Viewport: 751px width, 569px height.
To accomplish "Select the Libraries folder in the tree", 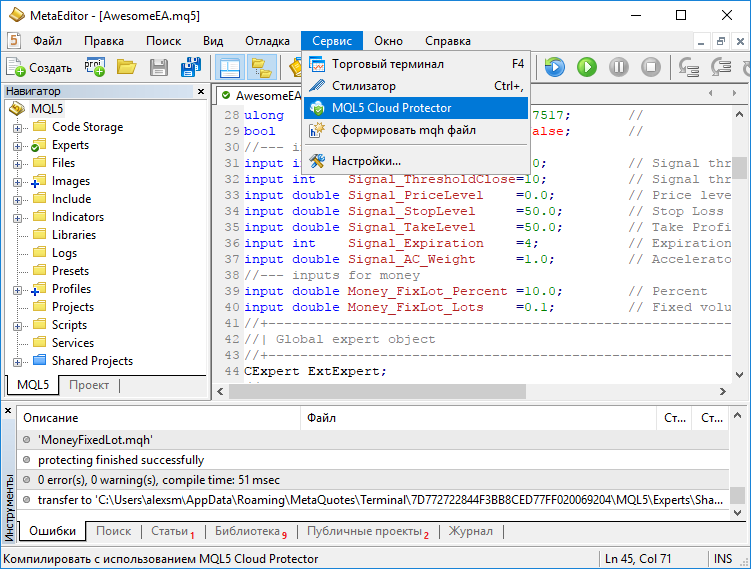I will (x=74, y=235).
